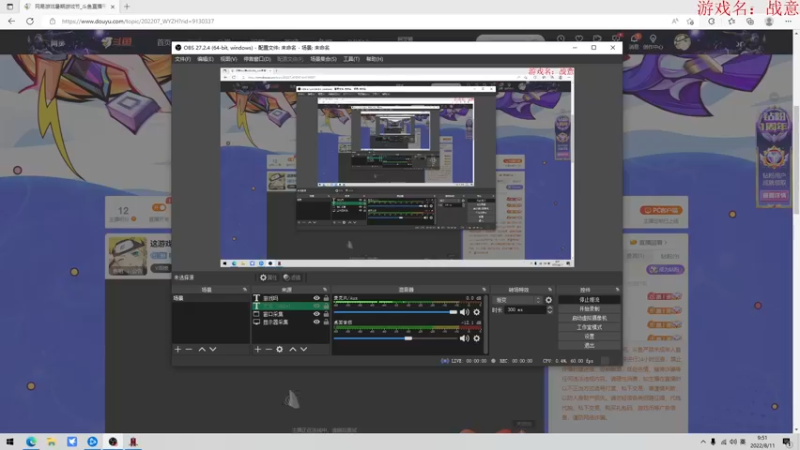This screenshot has height=450, width=800.
Task: Open 属性 properties button above Sources
Action: point(268,278)
